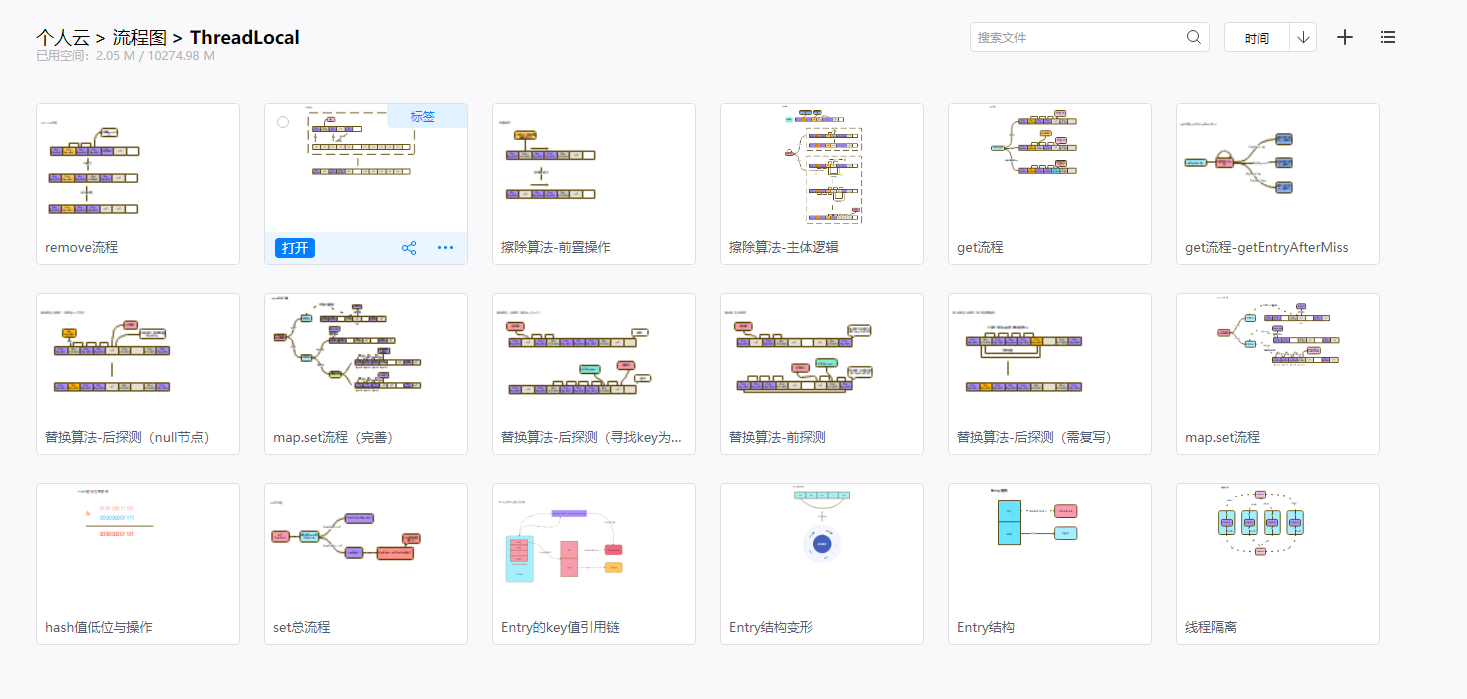Select the hovered card's round checkbox
The image size is (1467, 699).
click(x=283, y=122)
